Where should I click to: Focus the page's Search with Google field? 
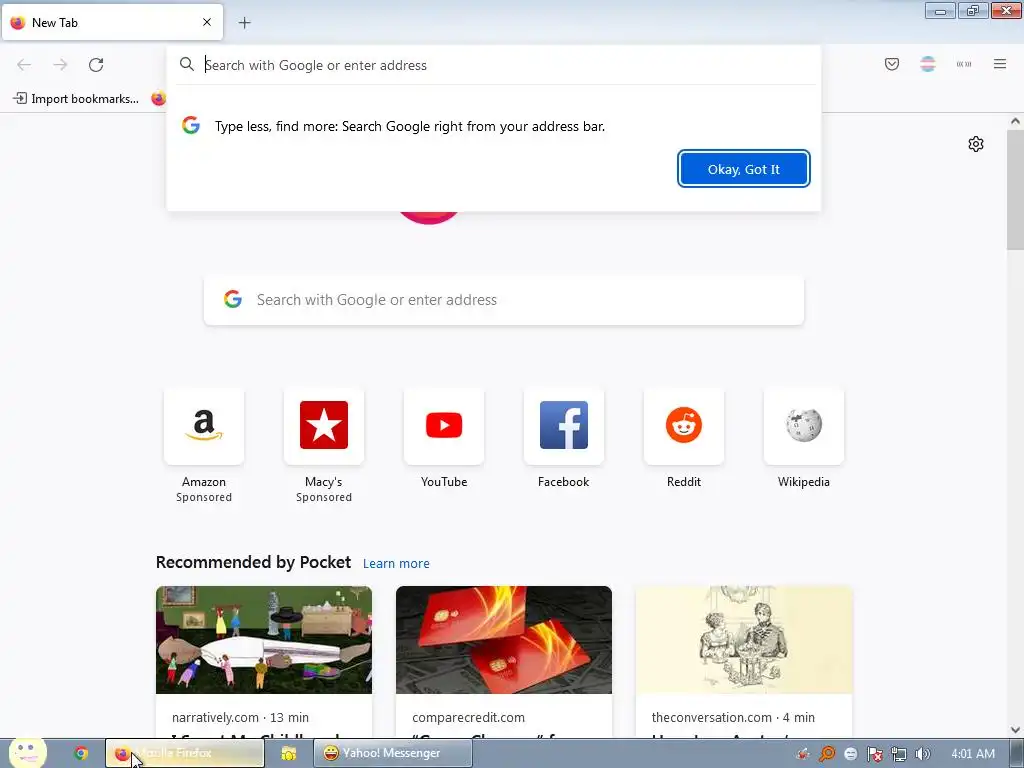[504, 300]
